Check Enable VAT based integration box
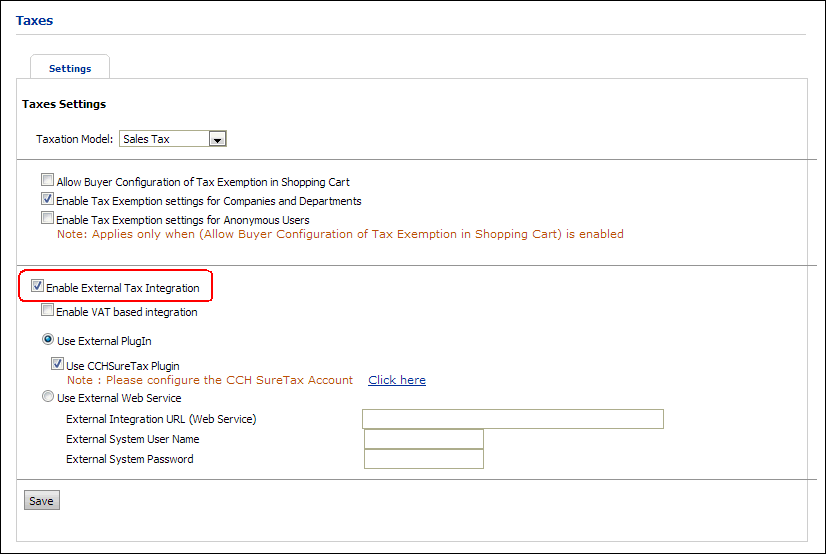Viewport: 826px width, 555px height. pyautogui.click(x=47, y=310)
